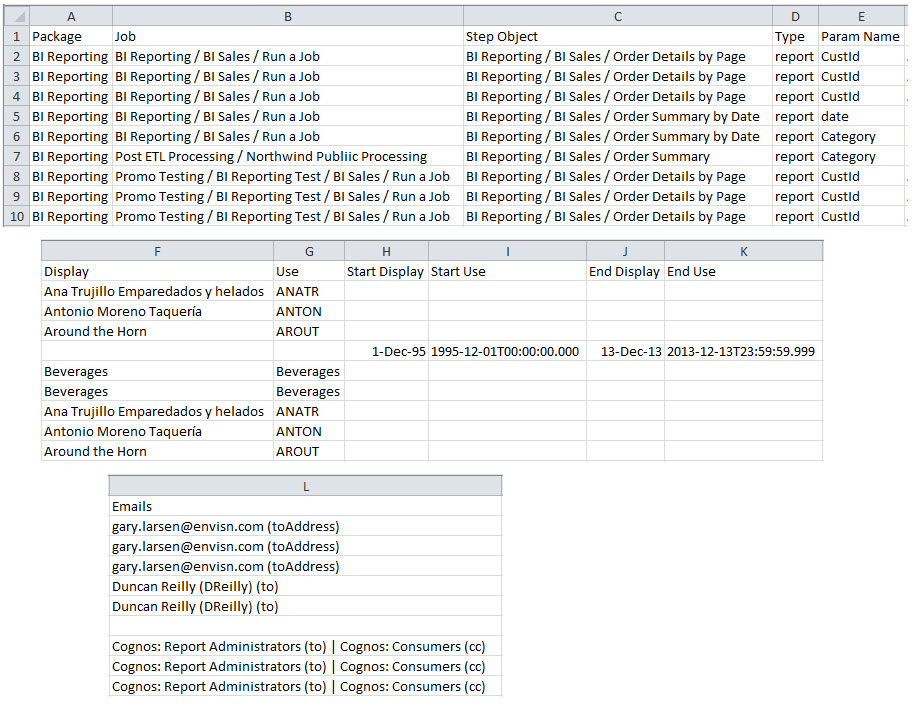The width and height of the screenshot is (918, 704).
Task: Select column D header
Action: click(796, 16)
